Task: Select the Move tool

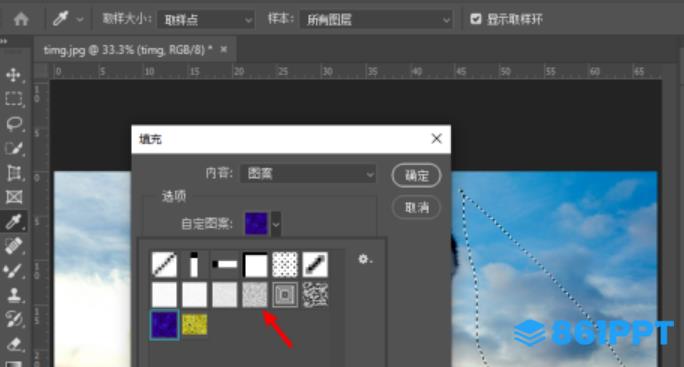Action: (14, 75)
